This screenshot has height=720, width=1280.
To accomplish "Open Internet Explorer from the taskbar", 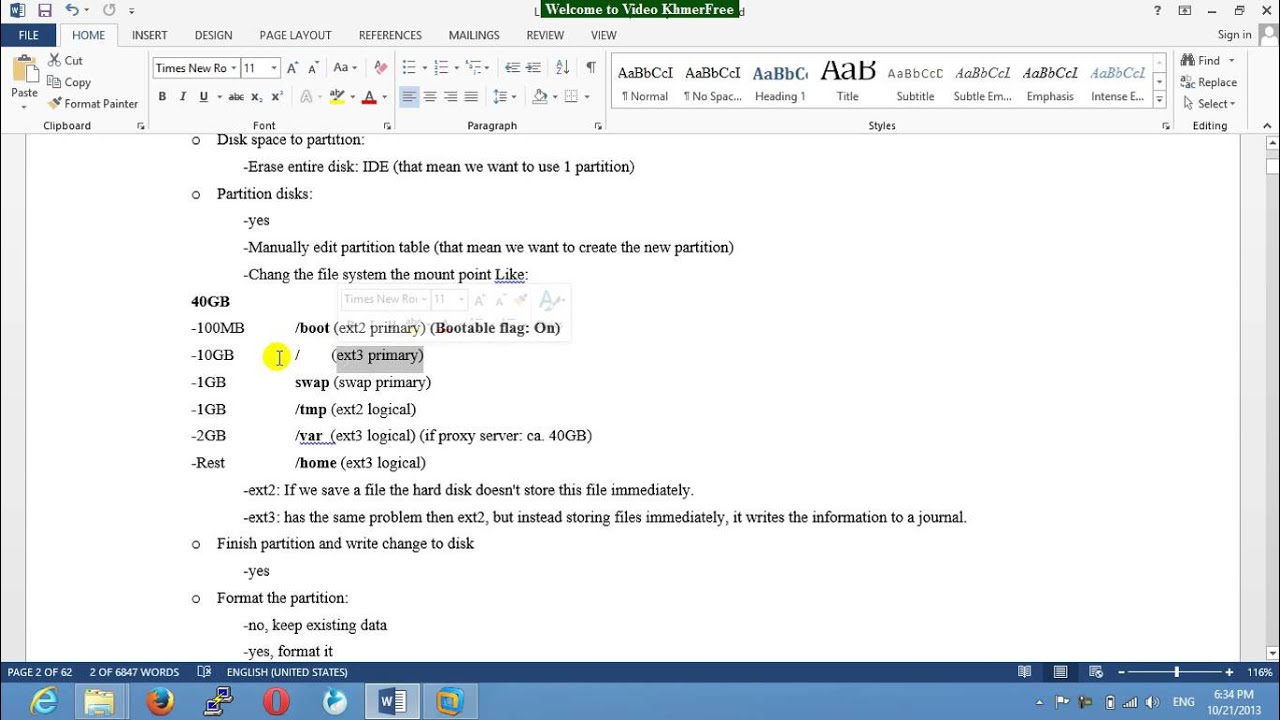I will point(43,702).
